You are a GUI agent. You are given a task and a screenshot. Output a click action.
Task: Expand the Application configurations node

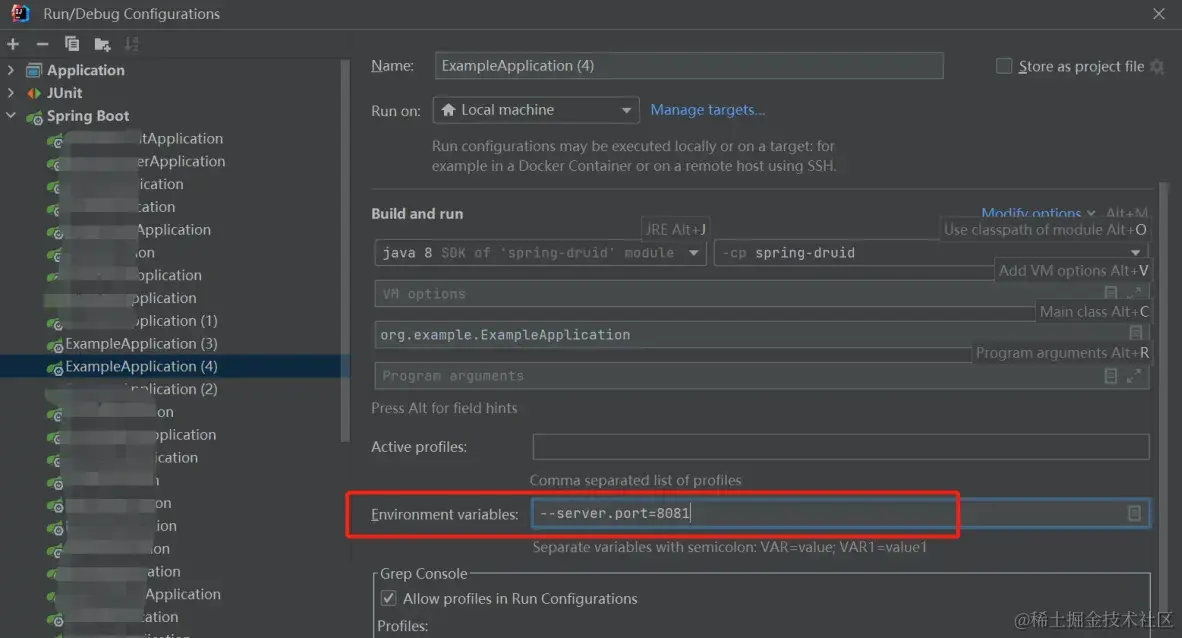[11, 70]
